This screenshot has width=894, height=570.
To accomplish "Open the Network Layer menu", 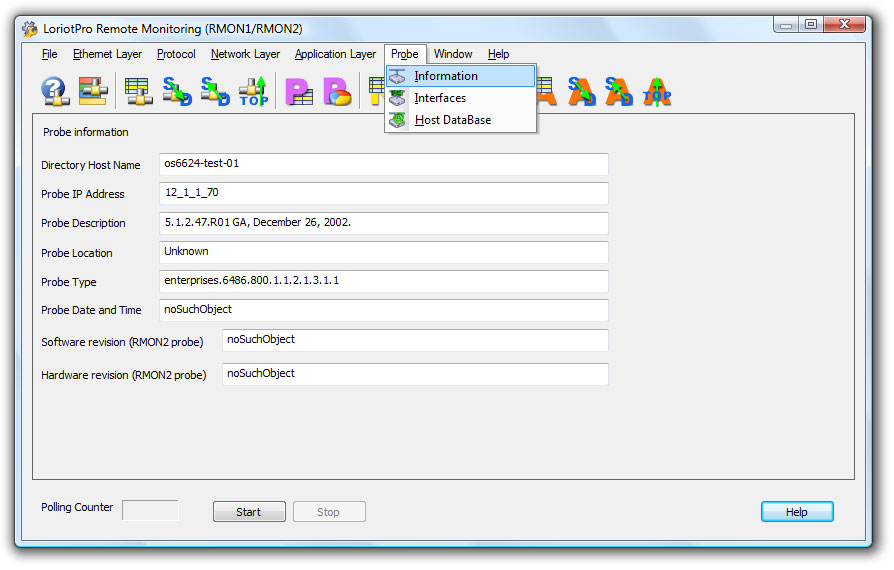I will 245,54.
